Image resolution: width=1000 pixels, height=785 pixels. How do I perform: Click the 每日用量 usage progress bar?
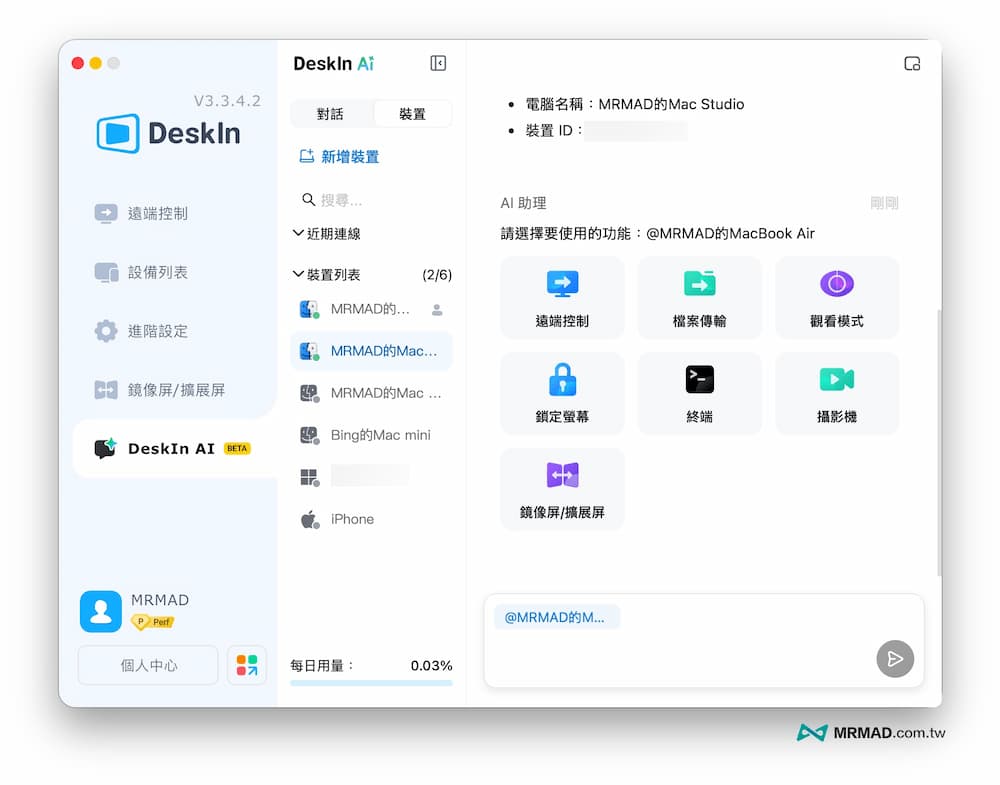click(371, 682)
